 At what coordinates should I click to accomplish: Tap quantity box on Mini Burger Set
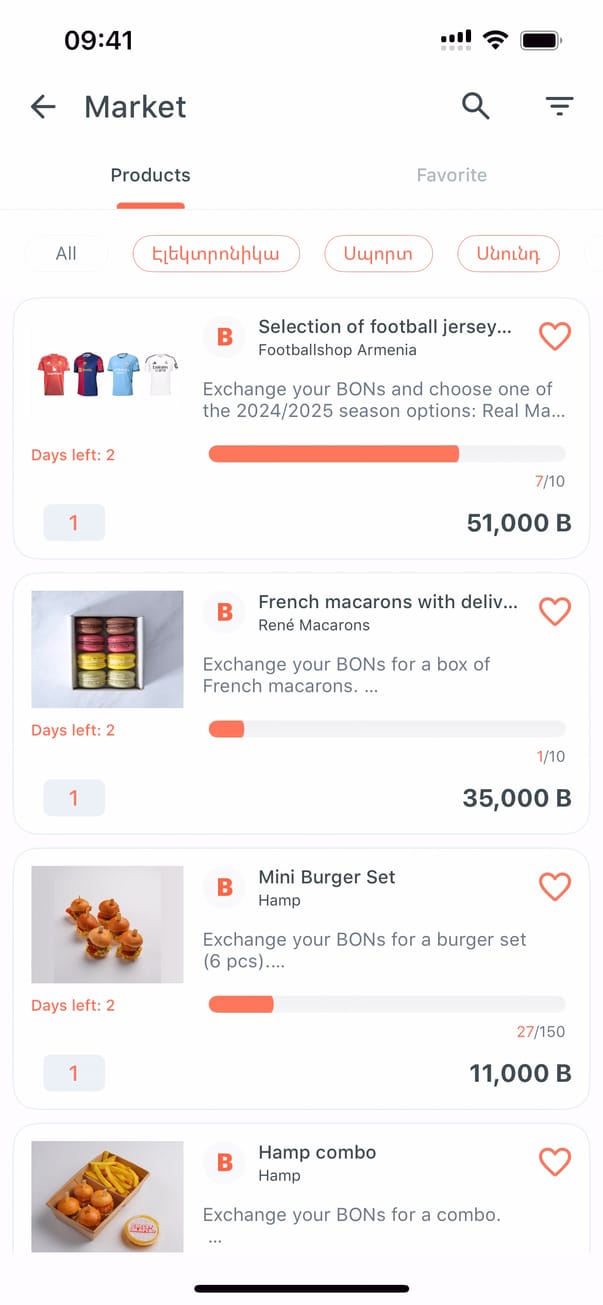[74, 1073]
